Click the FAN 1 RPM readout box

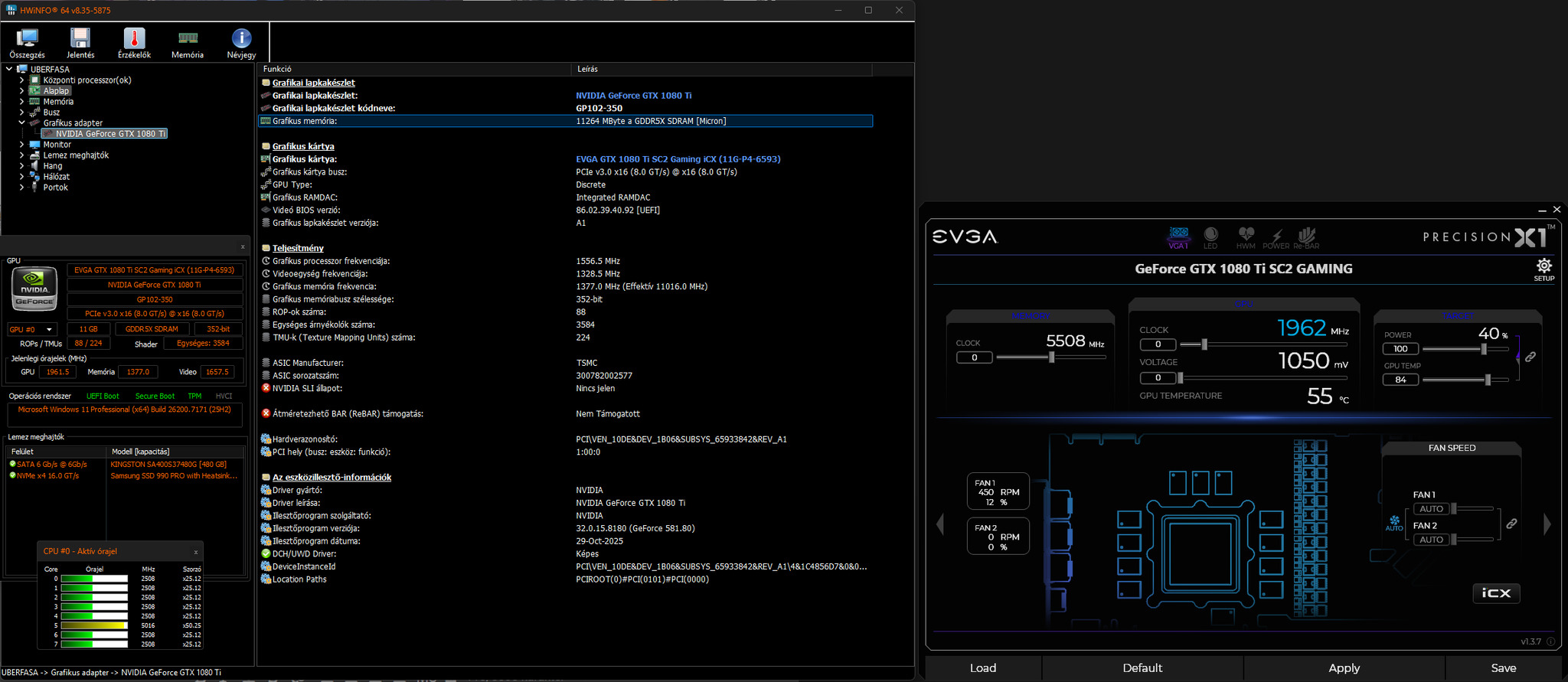click(x=998, y=492)
